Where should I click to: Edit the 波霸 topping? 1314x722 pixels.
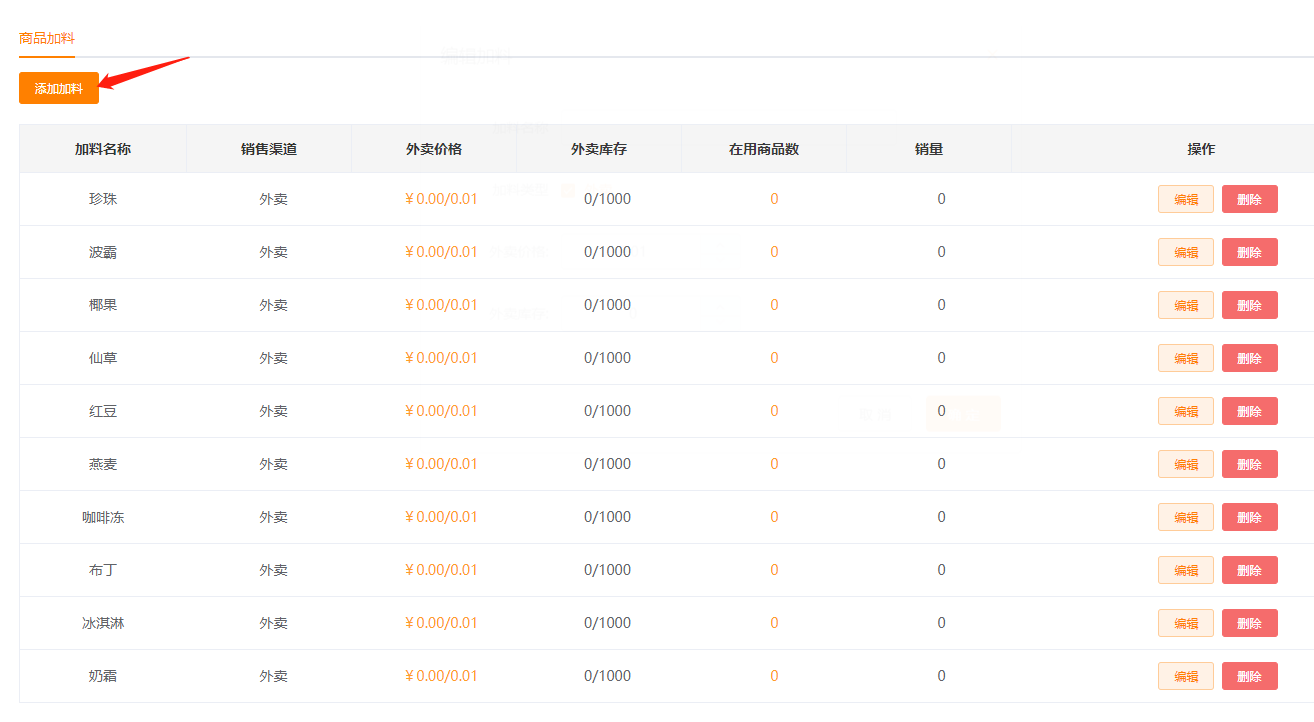coord(1185,252)
